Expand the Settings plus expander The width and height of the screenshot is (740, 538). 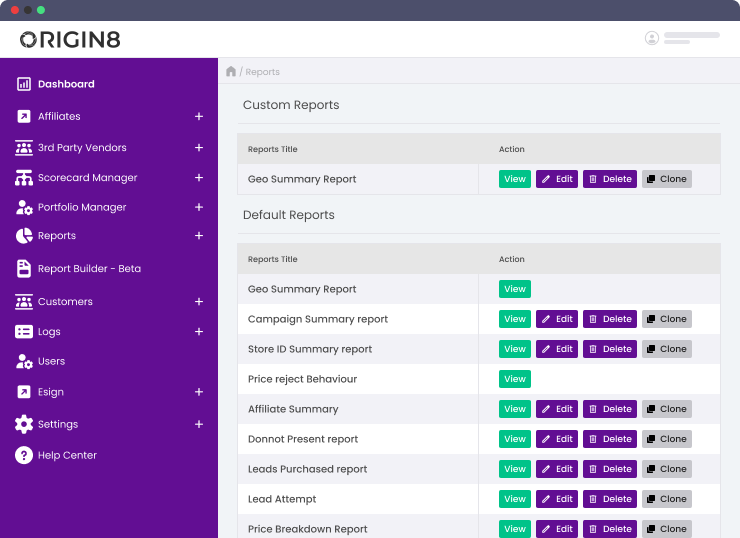click(x=199, y=424)
